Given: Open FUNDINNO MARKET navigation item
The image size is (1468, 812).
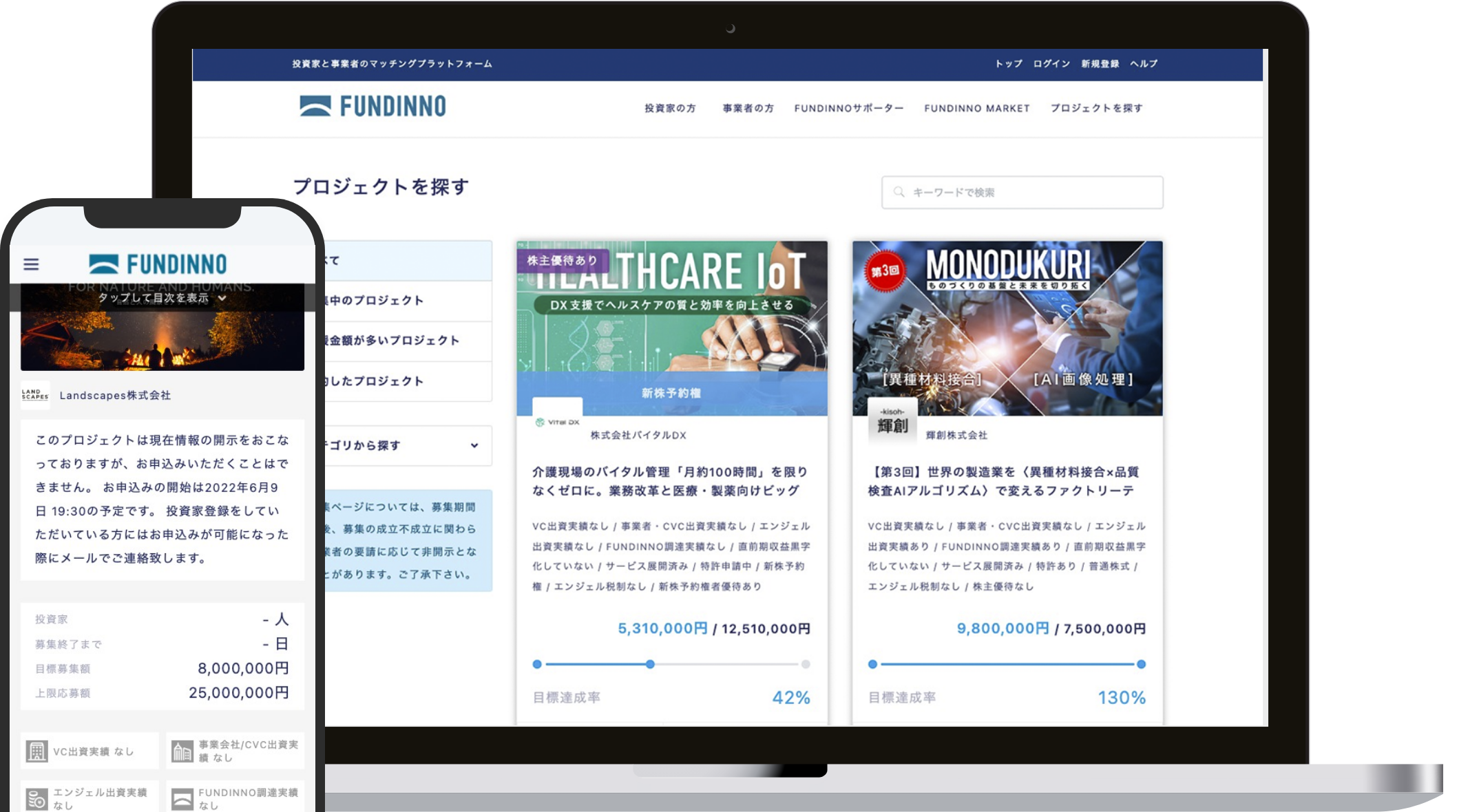Looking at the screenshot, I should [976, 108].
